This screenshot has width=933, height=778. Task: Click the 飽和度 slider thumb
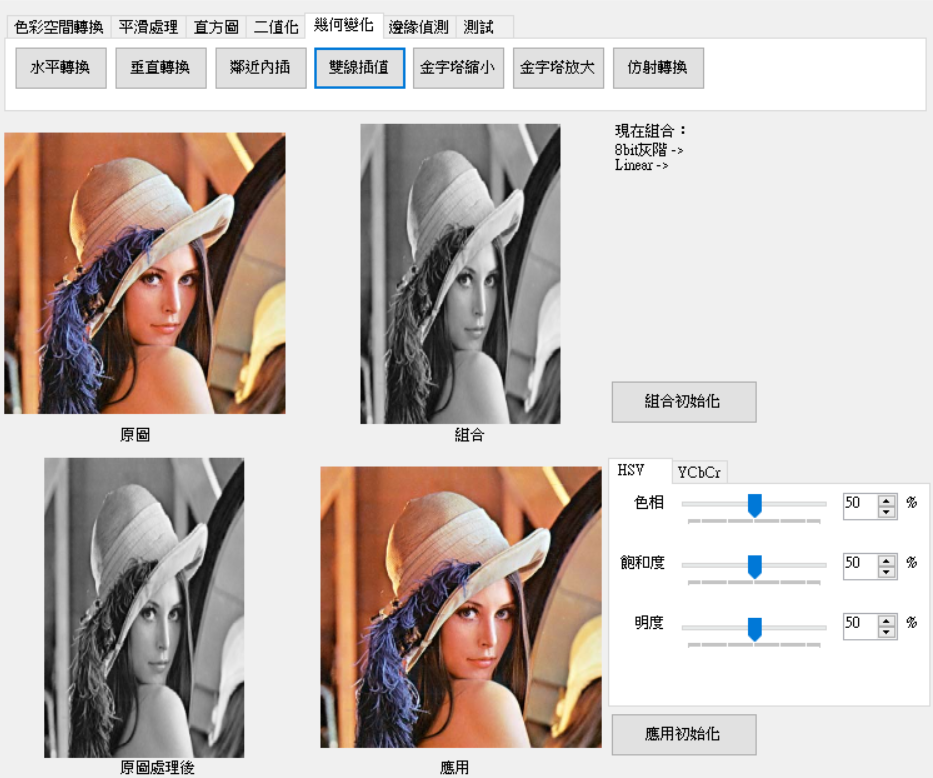pos(754,567)
